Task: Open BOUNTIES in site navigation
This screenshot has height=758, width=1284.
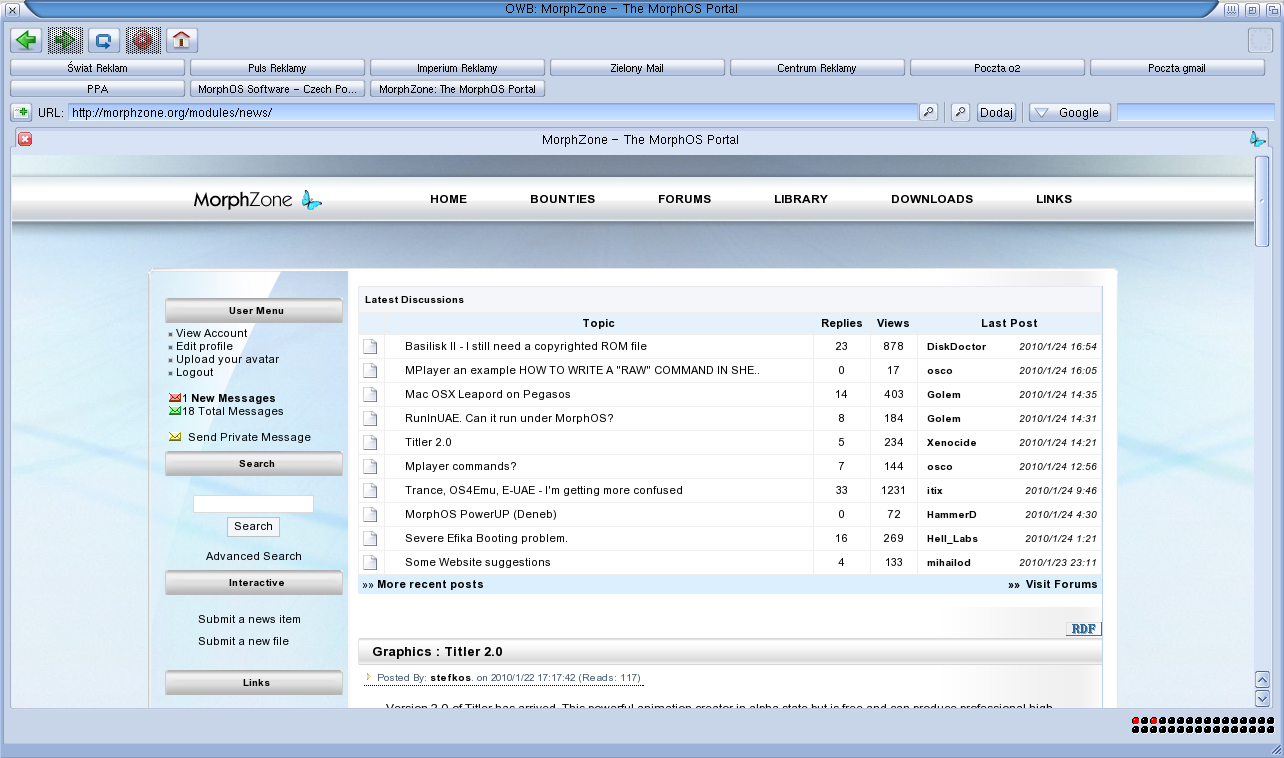Action: pyautogui.click(x=562, y=199)
